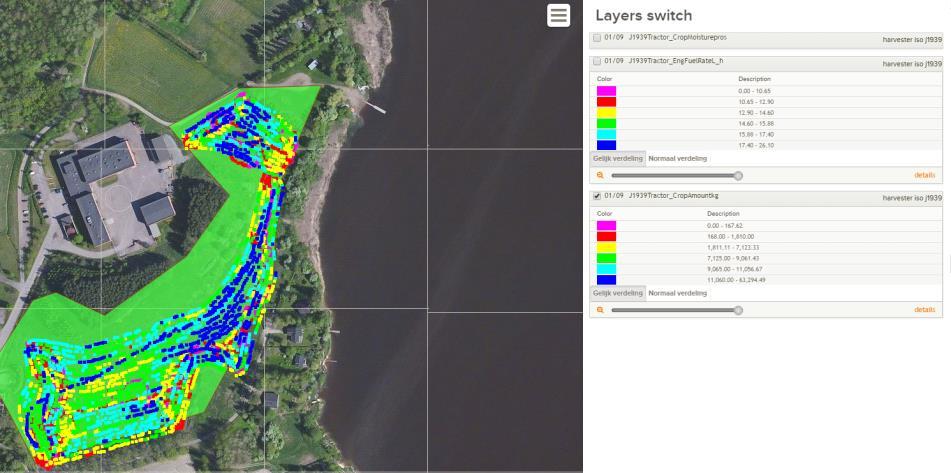Select Normaal verdeling tab for EngFuelRateL_h
The image size is (951, 473).
[677, 159]
